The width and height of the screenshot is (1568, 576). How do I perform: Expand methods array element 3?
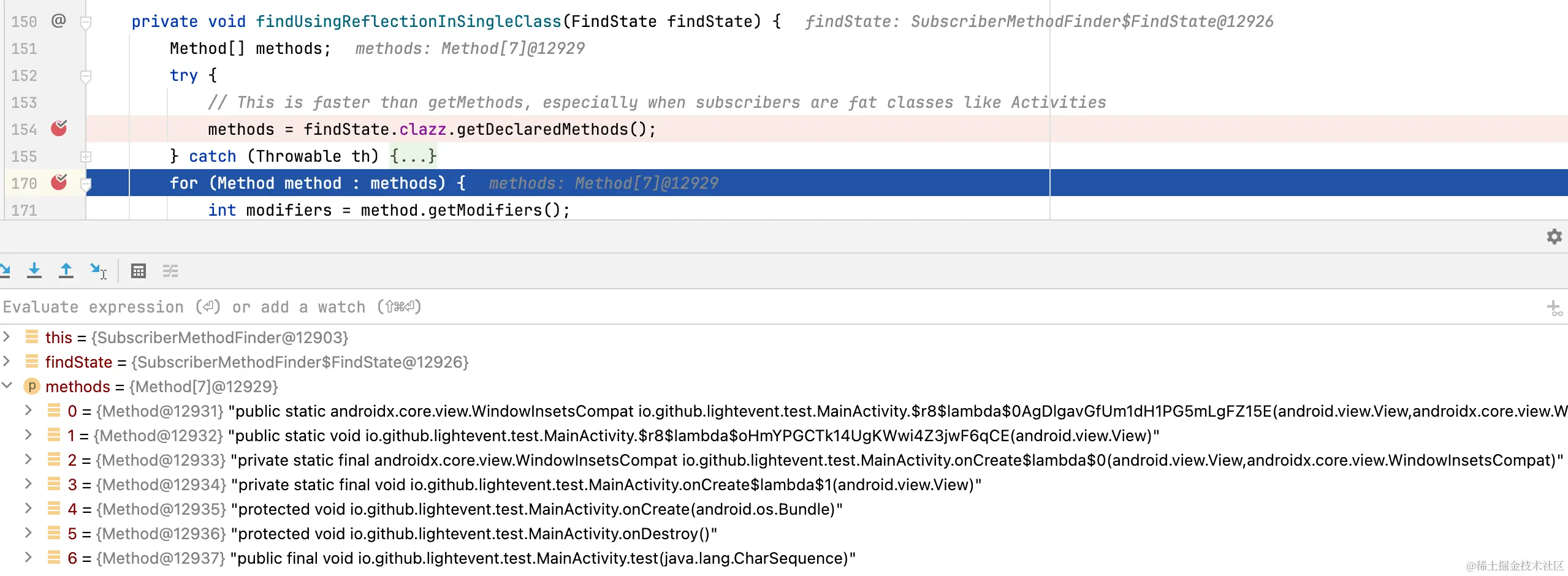coord(28,483)
